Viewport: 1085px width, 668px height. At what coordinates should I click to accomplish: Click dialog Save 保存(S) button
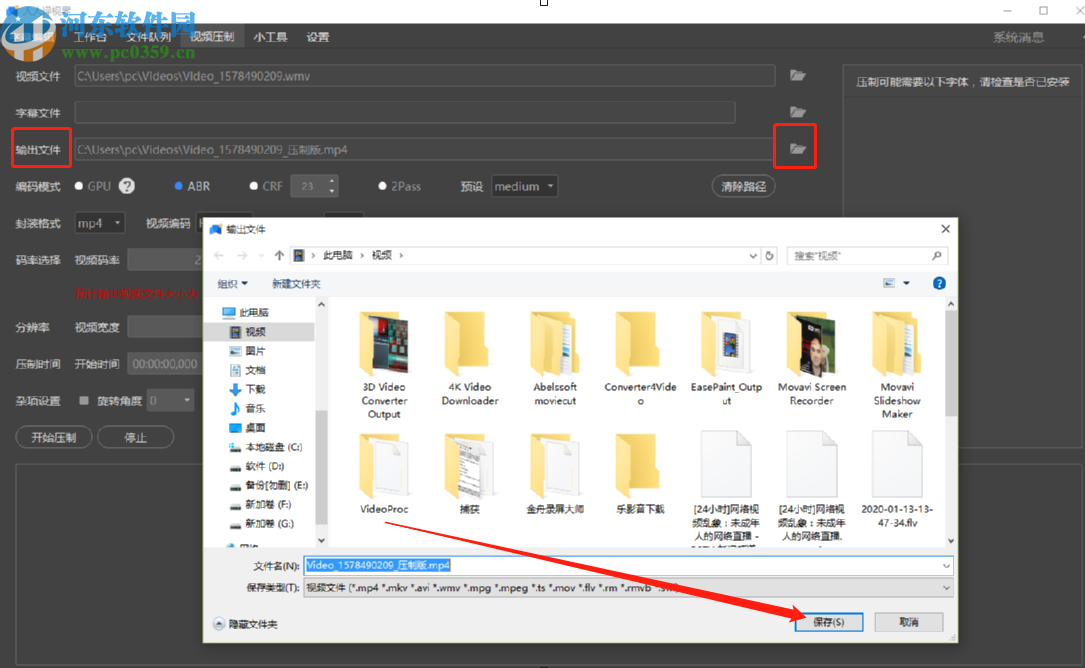point(828,622)
